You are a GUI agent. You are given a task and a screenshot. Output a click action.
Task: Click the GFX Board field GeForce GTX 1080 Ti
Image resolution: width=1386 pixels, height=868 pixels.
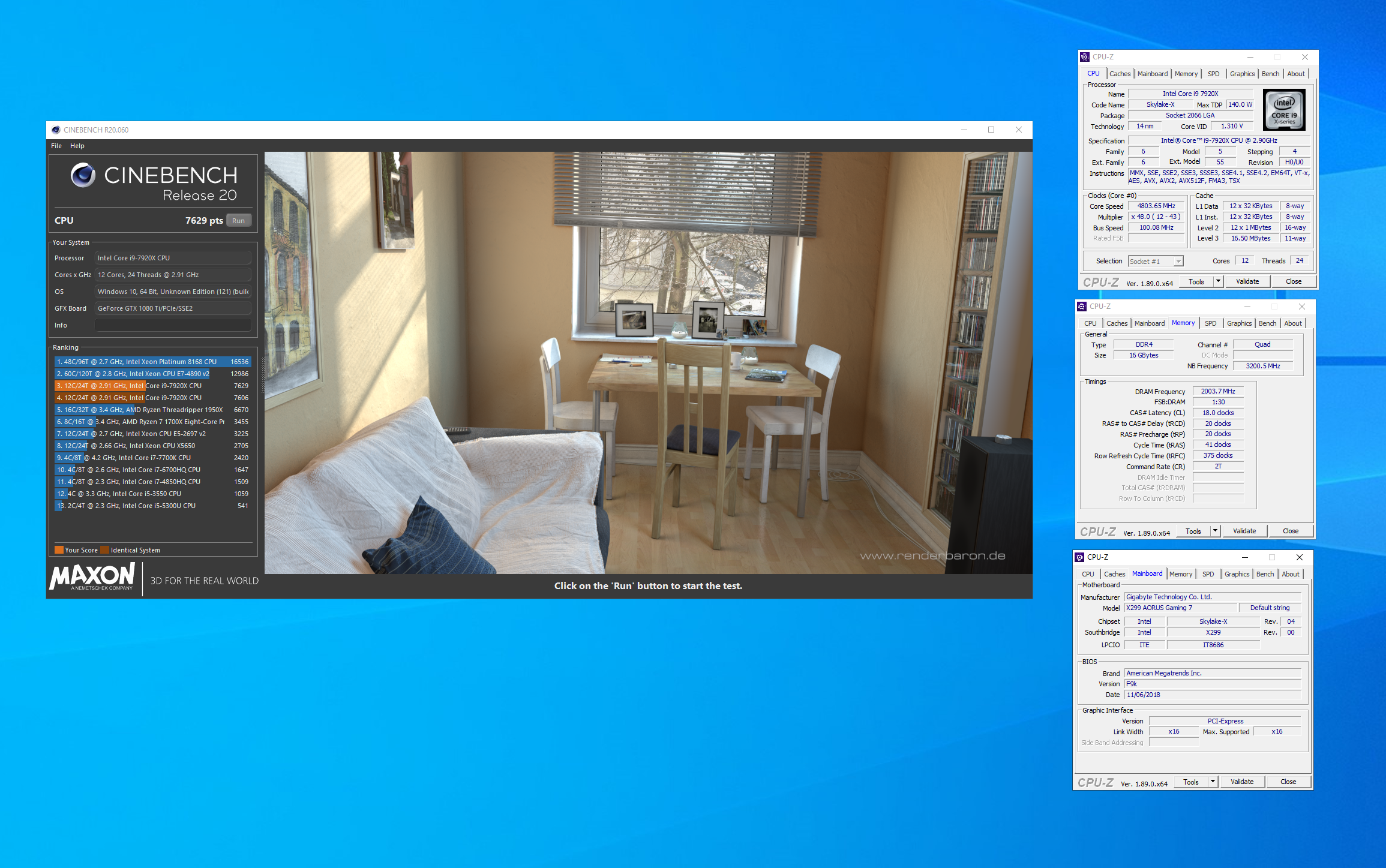point(173,308)
